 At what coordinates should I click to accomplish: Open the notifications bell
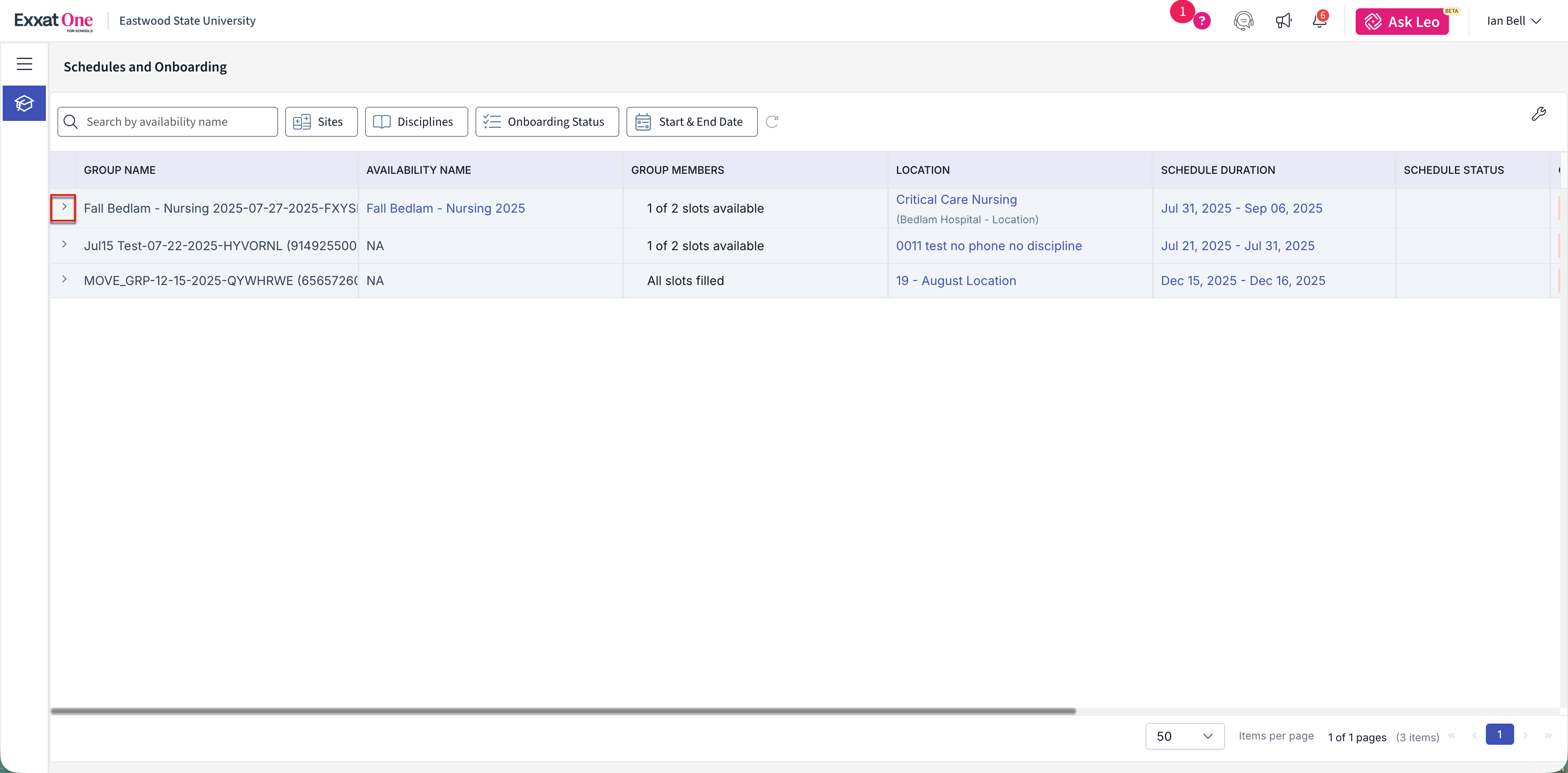click(x=1319, y=21)
